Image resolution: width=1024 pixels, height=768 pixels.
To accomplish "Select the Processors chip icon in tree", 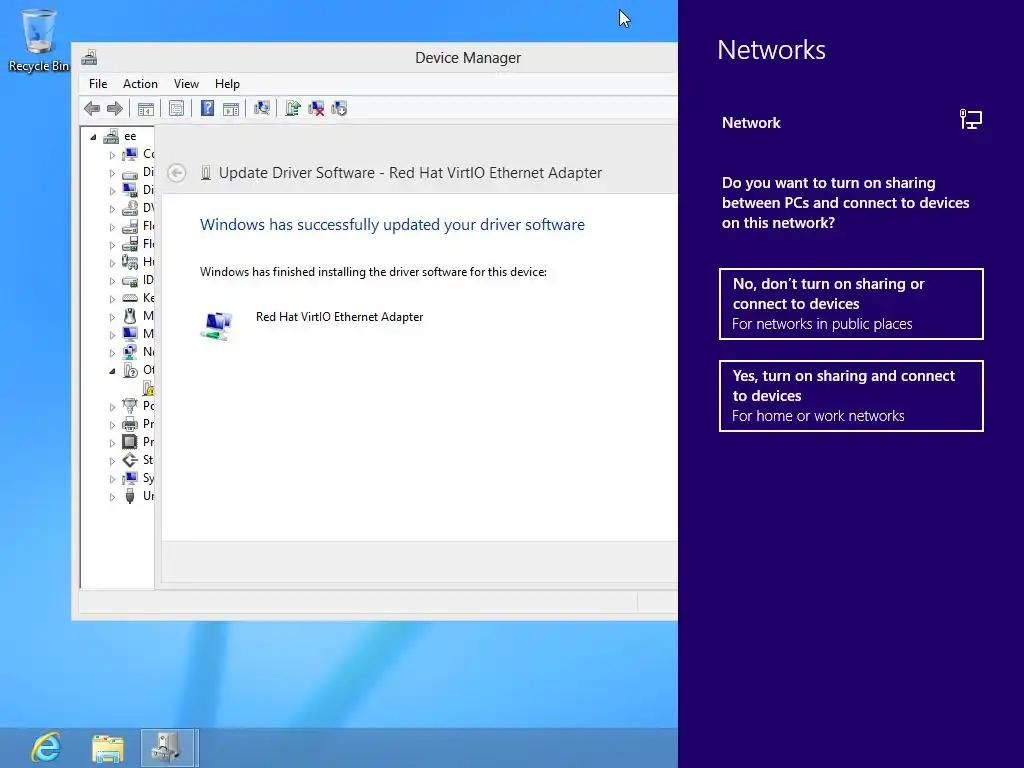I will click(x=130, y=442).
